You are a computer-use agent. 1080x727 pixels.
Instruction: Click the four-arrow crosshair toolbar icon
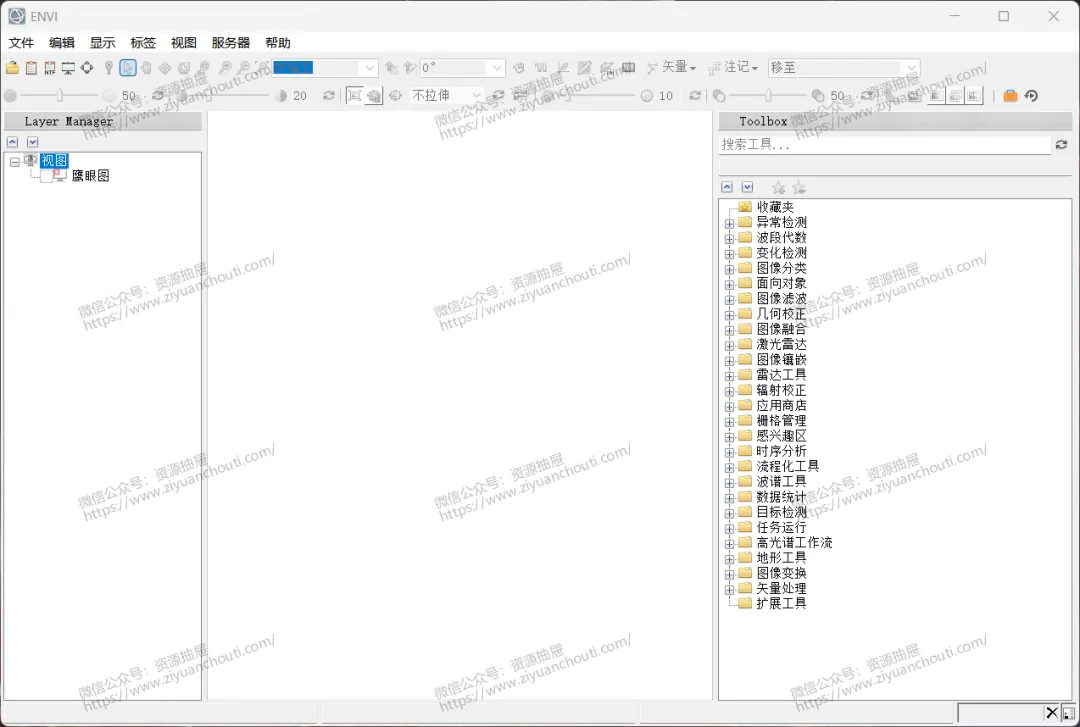tap(87, 68)
